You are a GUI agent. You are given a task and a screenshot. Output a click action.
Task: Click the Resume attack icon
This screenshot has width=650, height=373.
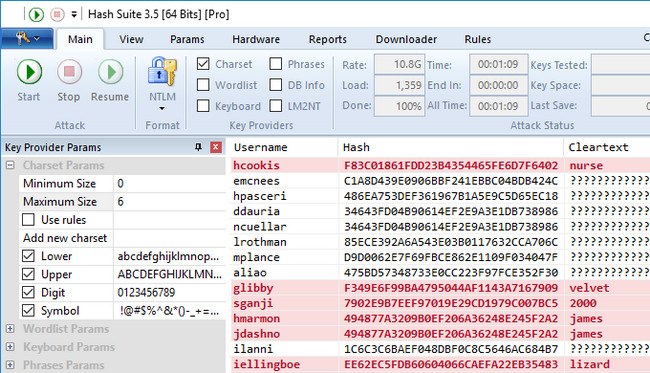click(110, 72)
